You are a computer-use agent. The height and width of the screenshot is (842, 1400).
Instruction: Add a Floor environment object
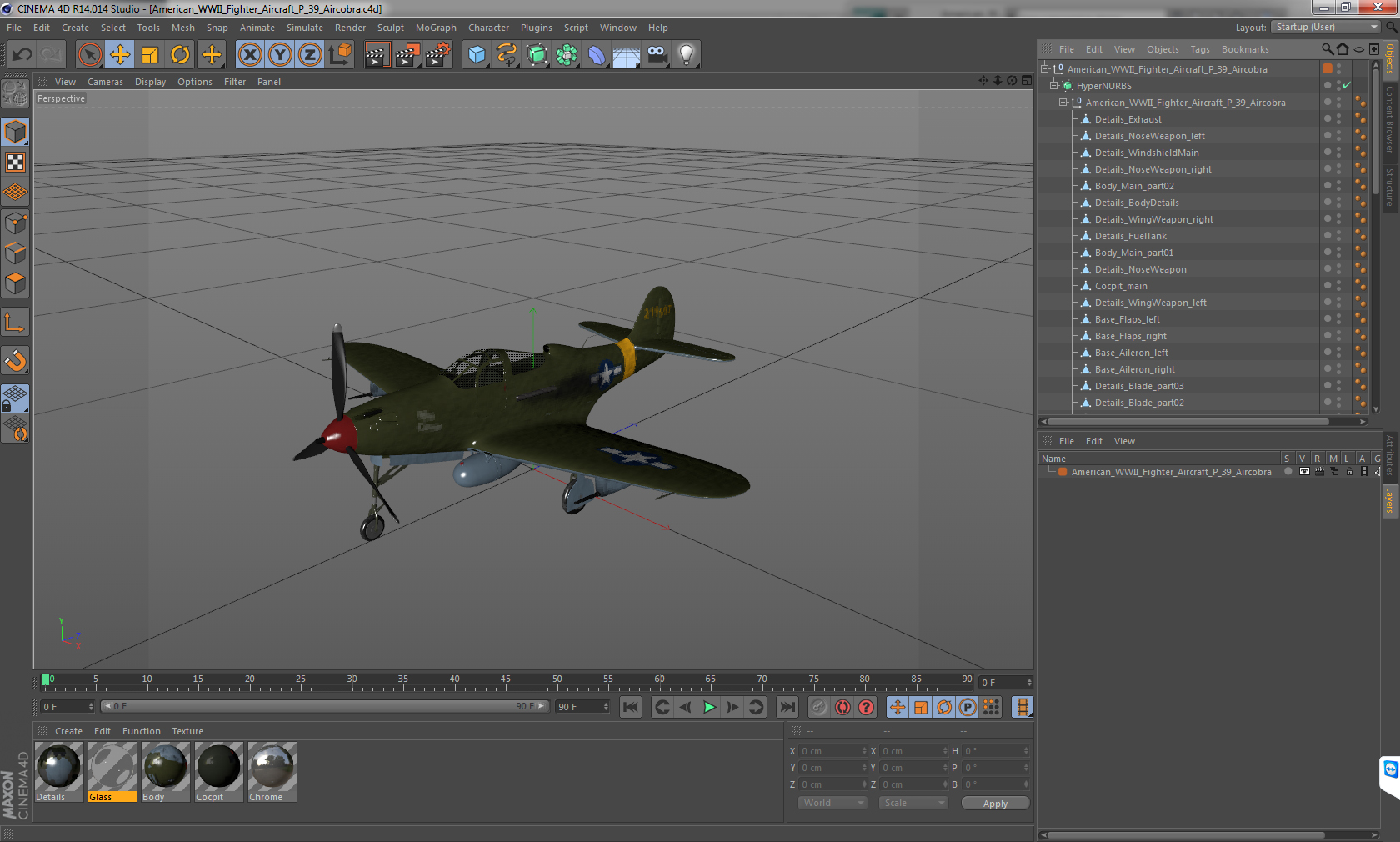627,55
